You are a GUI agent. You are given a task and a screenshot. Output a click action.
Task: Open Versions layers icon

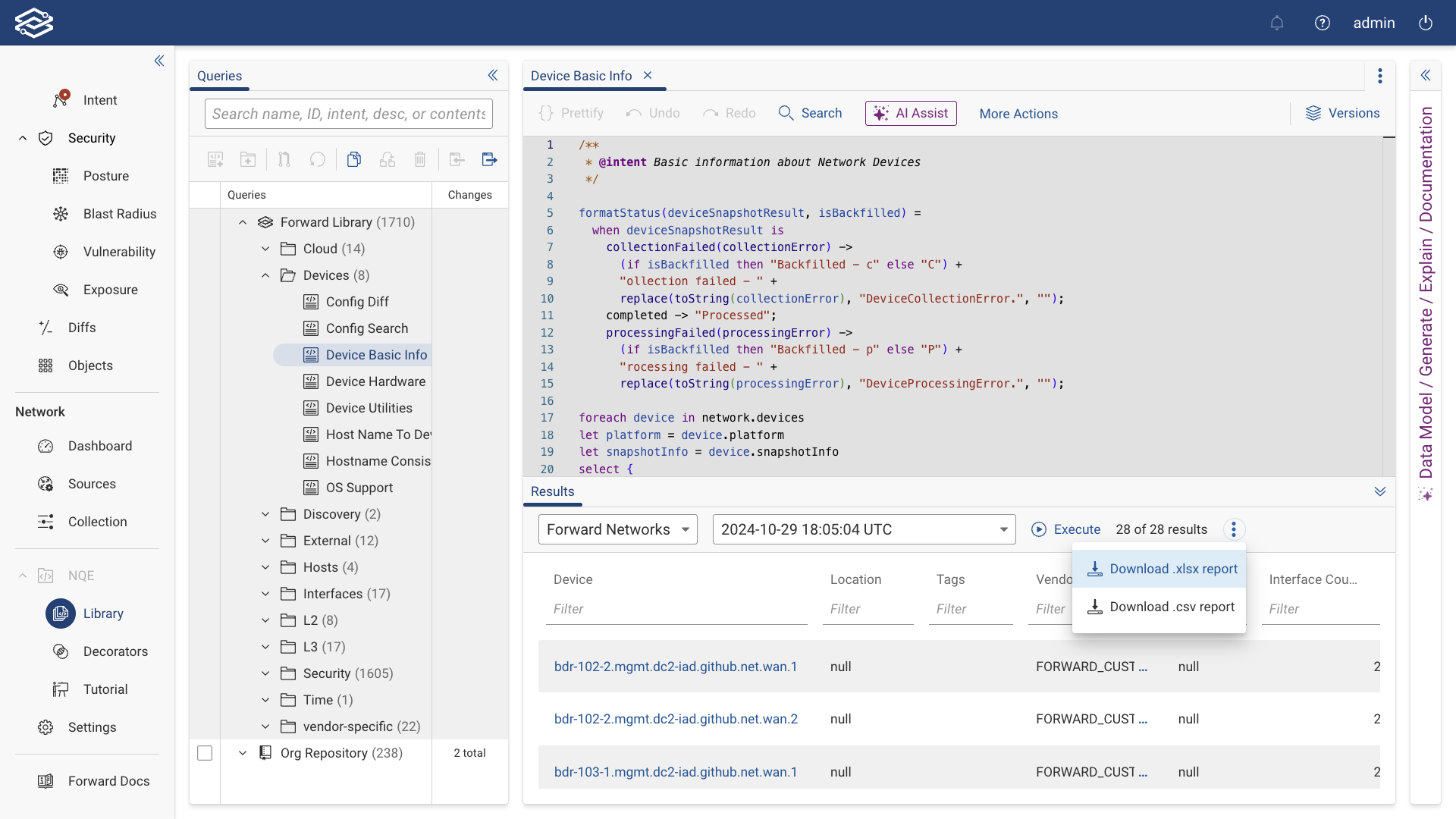[x=1313, y=113]
